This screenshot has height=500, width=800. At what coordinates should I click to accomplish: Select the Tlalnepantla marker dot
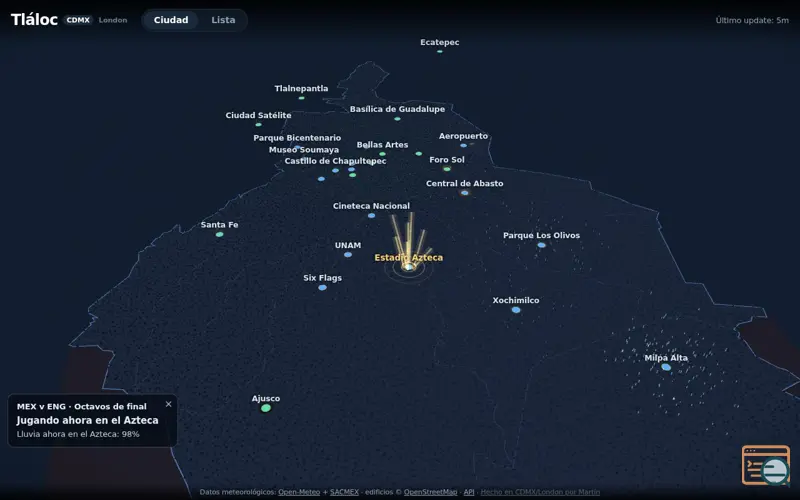click(x=302, y=98)
